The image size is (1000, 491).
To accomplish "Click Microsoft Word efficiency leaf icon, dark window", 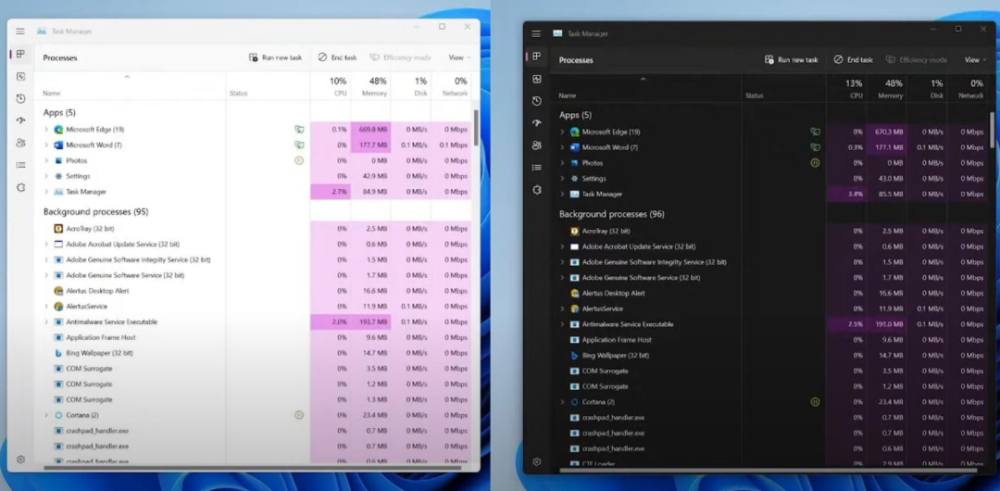I will pos(815,147).
